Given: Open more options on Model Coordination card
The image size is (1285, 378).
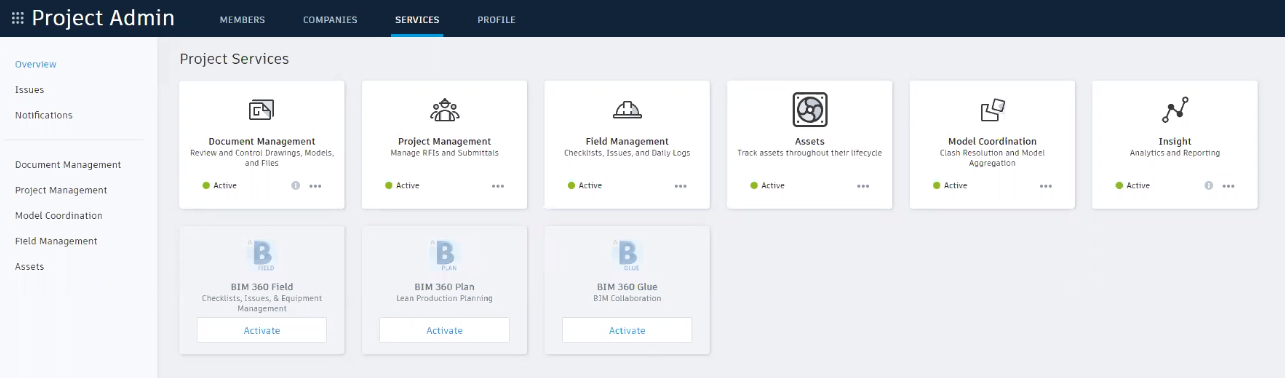Looking at the screenshot, I should point(1046,186).
